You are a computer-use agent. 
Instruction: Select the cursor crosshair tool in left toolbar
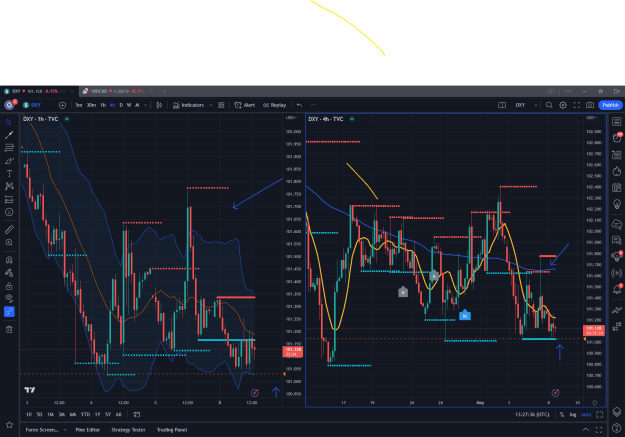(x=9, y=122)
